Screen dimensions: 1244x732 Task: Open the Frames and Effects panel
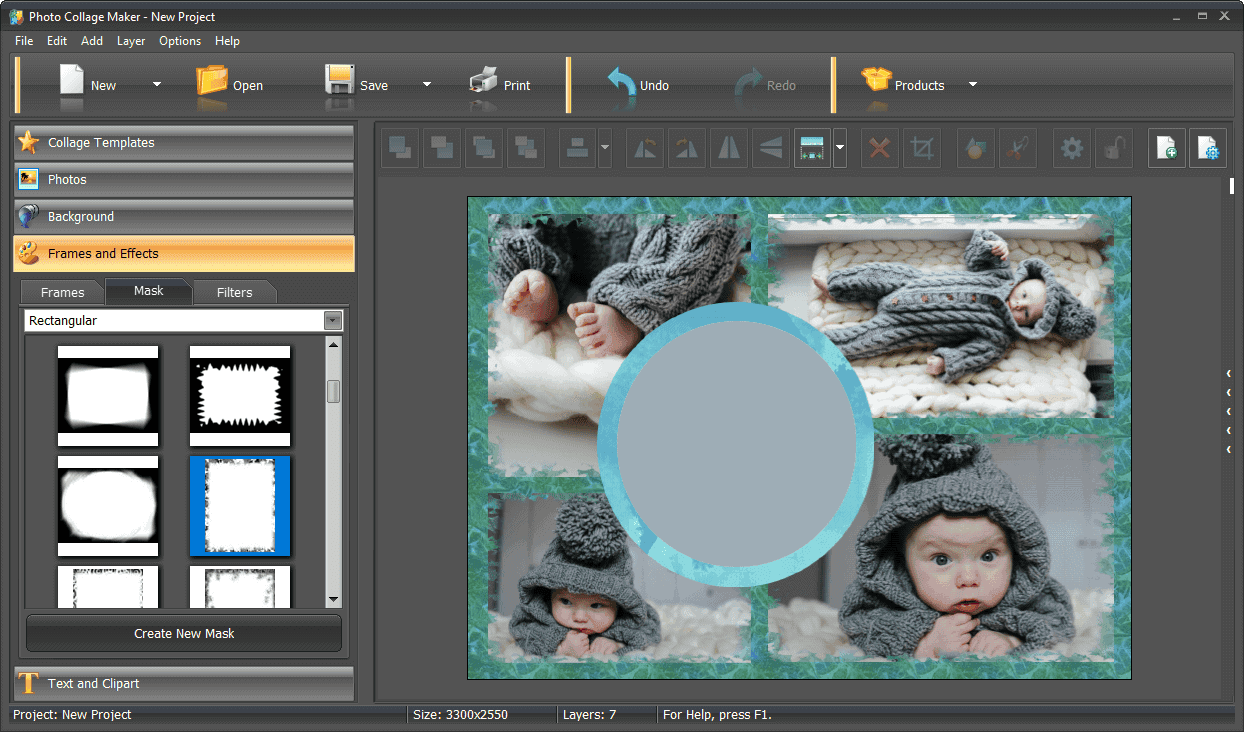[183, 253]
